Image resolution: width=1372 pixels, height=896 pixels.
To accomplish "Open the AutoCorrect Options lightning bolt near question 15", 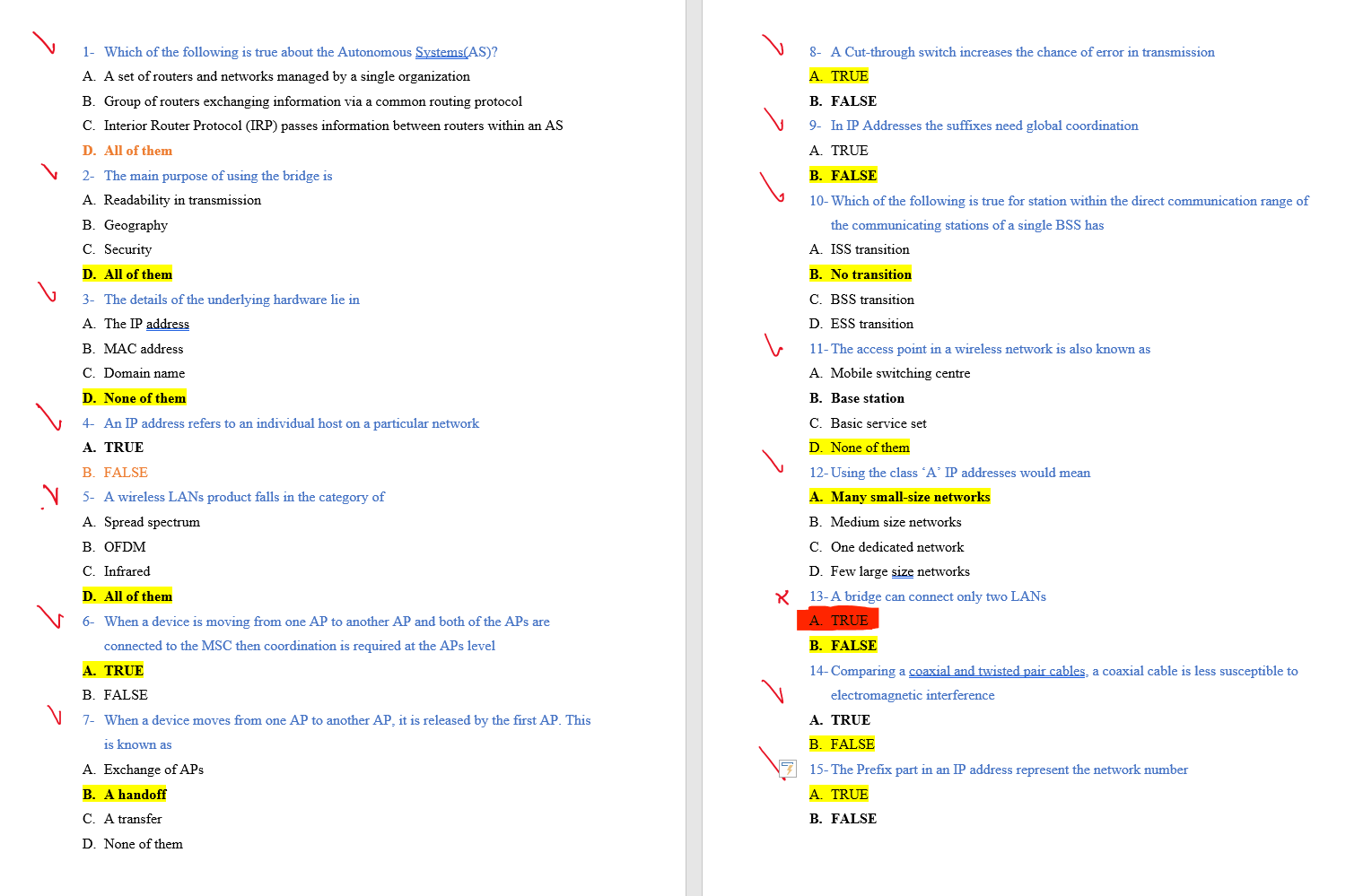I will point(787,769).
